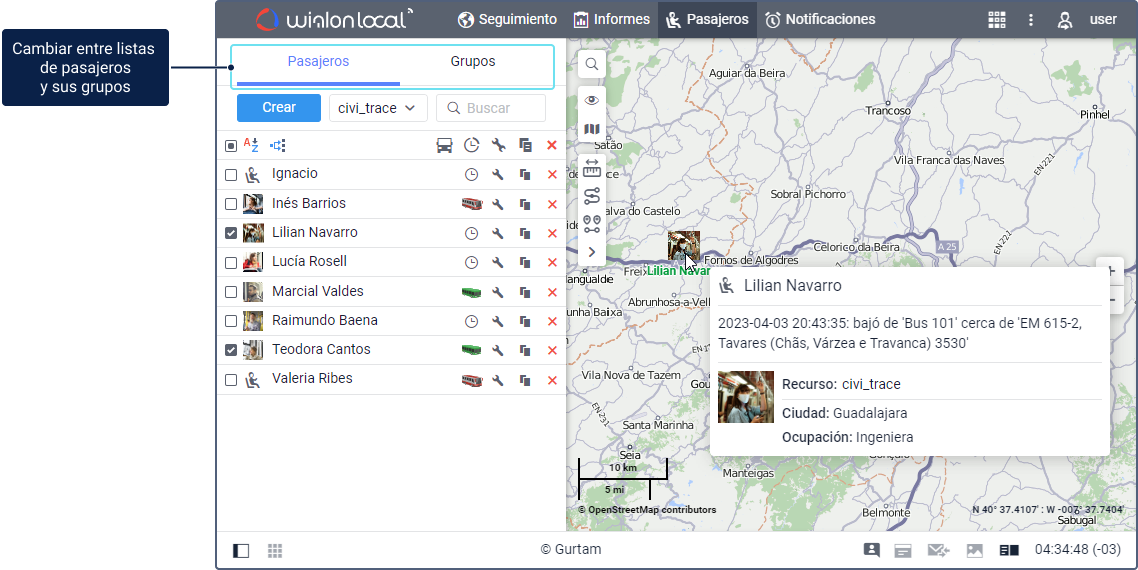Click the card icon in the bottom bar
This screenshot has width=1138, height=570.
click(x=903, y=551)
